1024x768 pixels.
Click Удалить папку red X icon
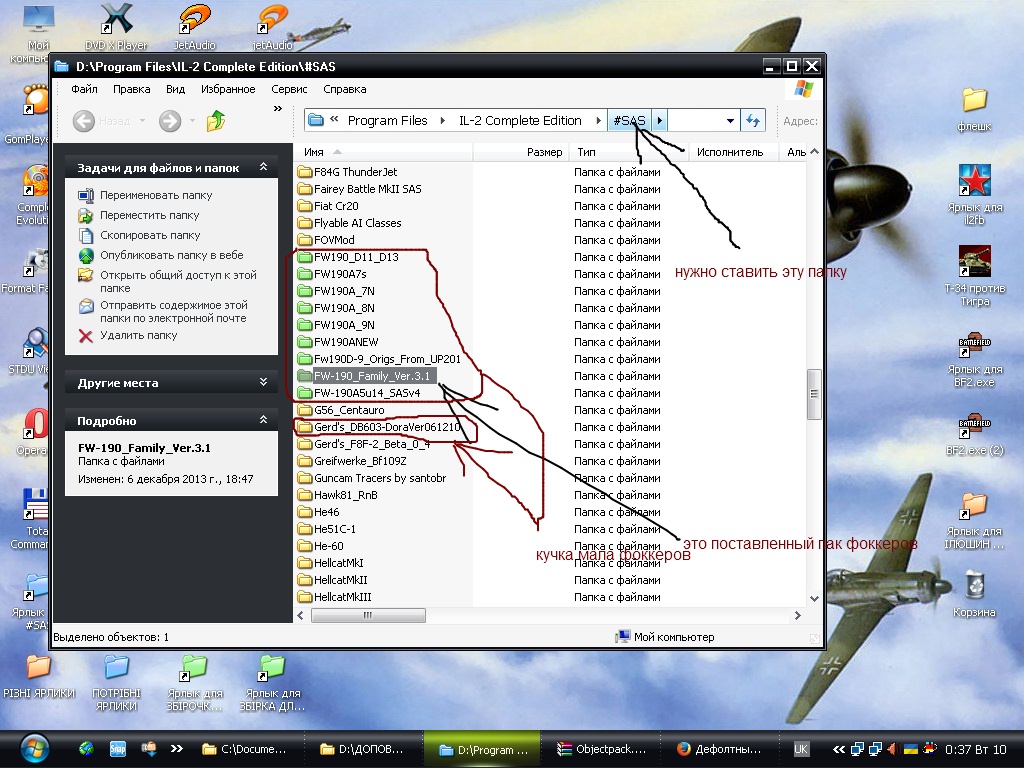tap(86, 336)
